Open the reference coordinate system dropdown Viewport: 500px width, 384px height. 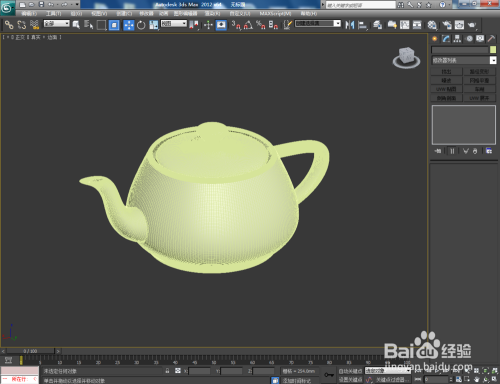174,24
